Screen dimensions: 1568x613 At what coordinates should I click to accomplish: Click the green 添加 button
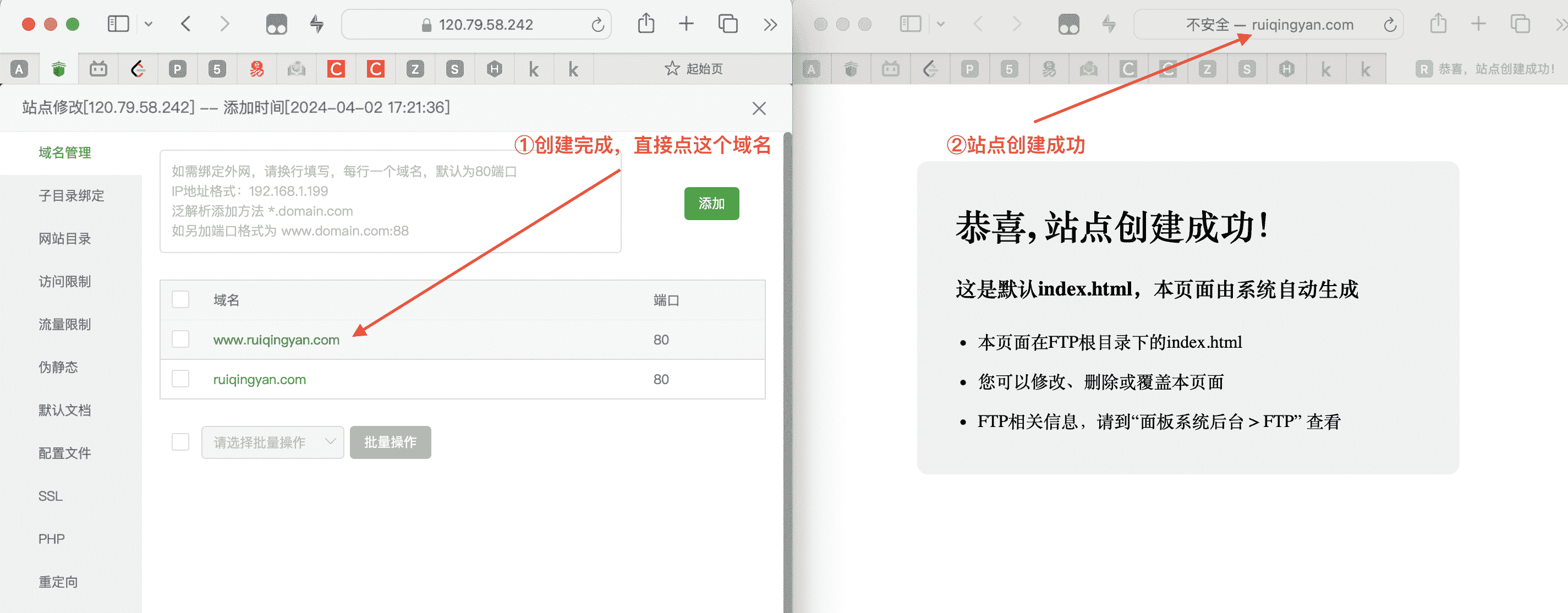(x=711, y=203)
